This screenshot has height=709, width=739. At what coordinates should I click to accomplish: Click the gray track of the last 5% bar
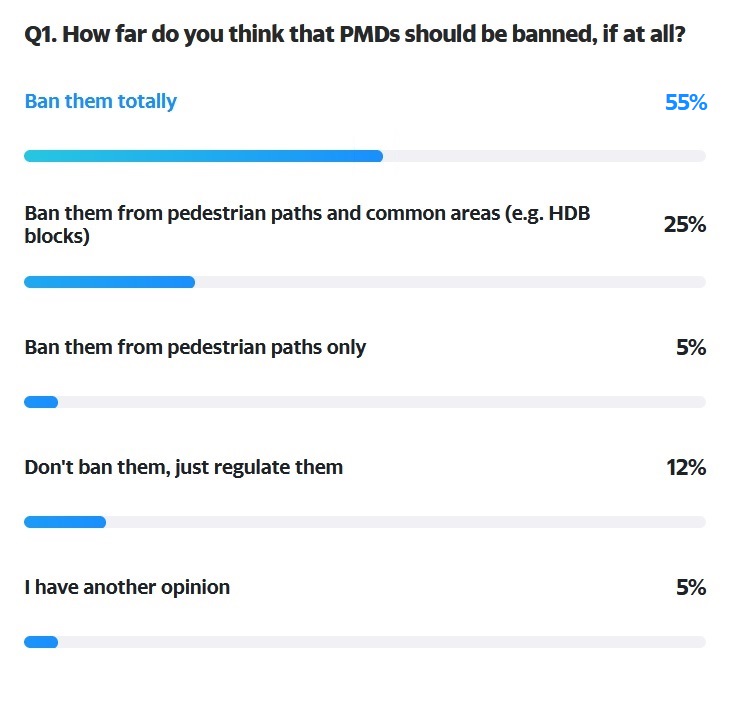382,642
